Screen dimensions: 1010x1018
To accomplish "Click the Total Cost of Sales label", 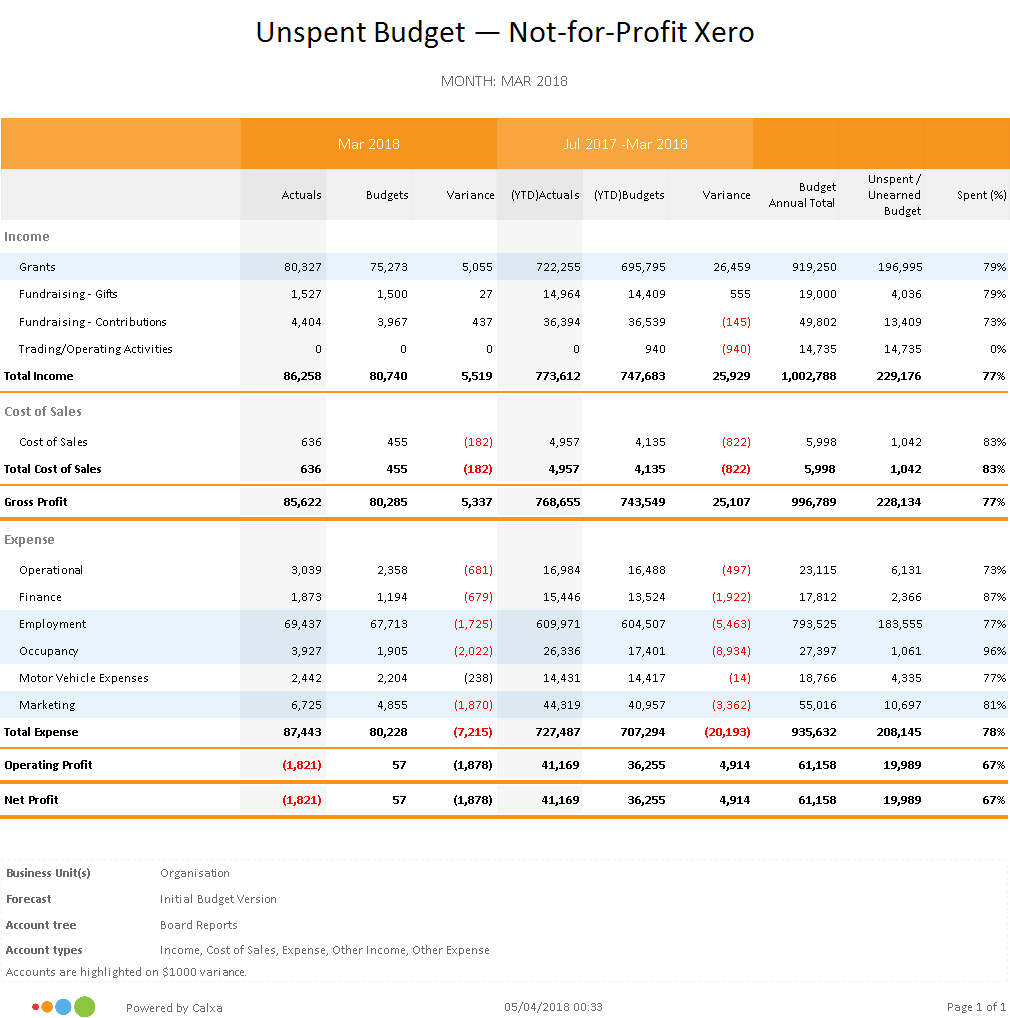I will coord(53,469).
